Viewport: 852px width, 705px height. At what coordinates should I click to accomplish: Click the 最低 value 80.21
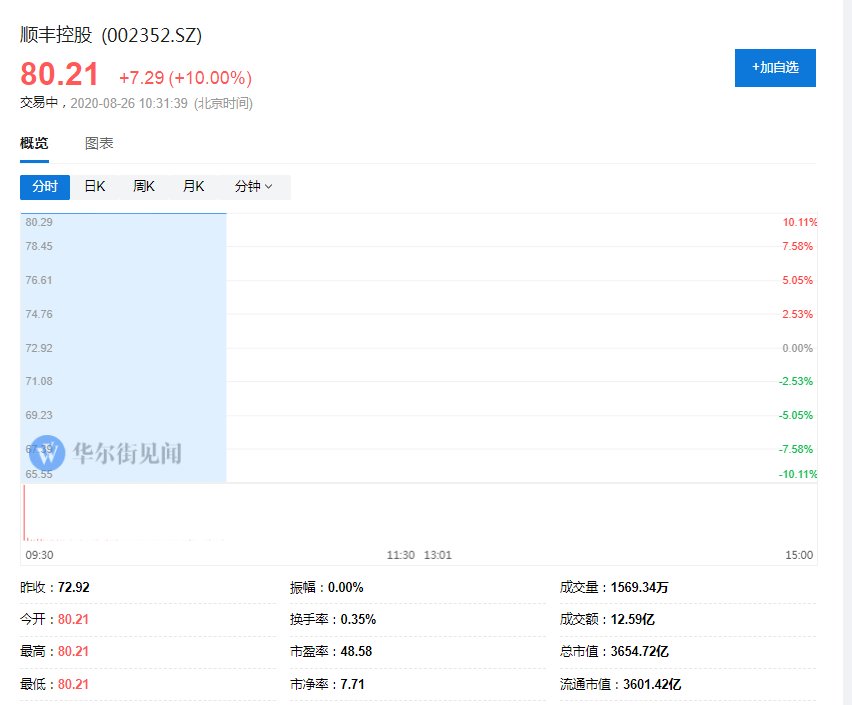(x=73, y=684)
